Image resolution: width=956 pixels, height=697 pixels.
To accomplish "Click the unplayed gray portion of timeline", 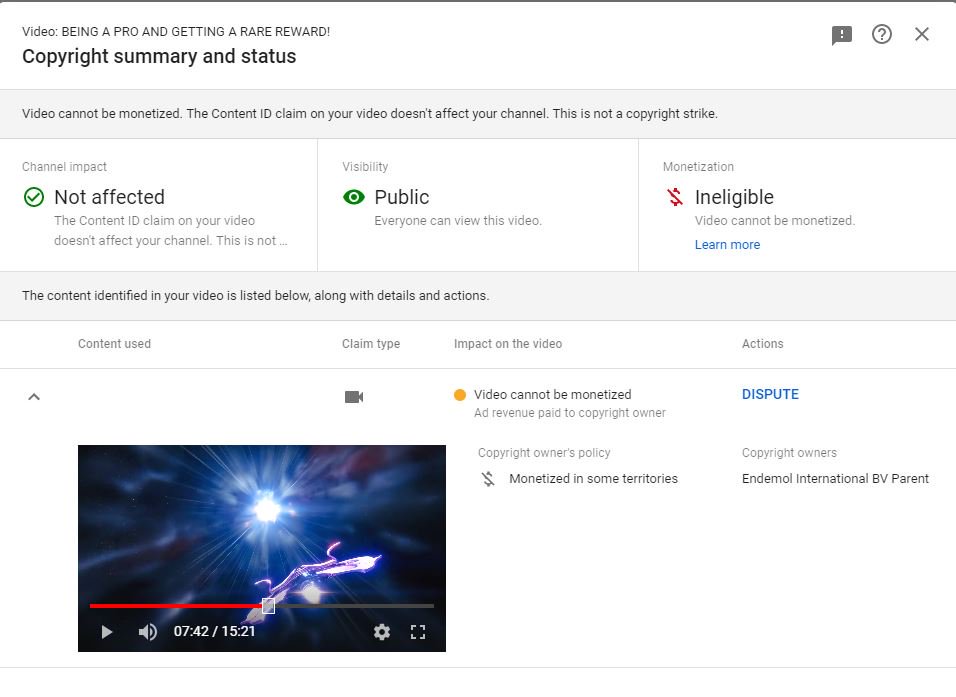I will tap(354, 606).
